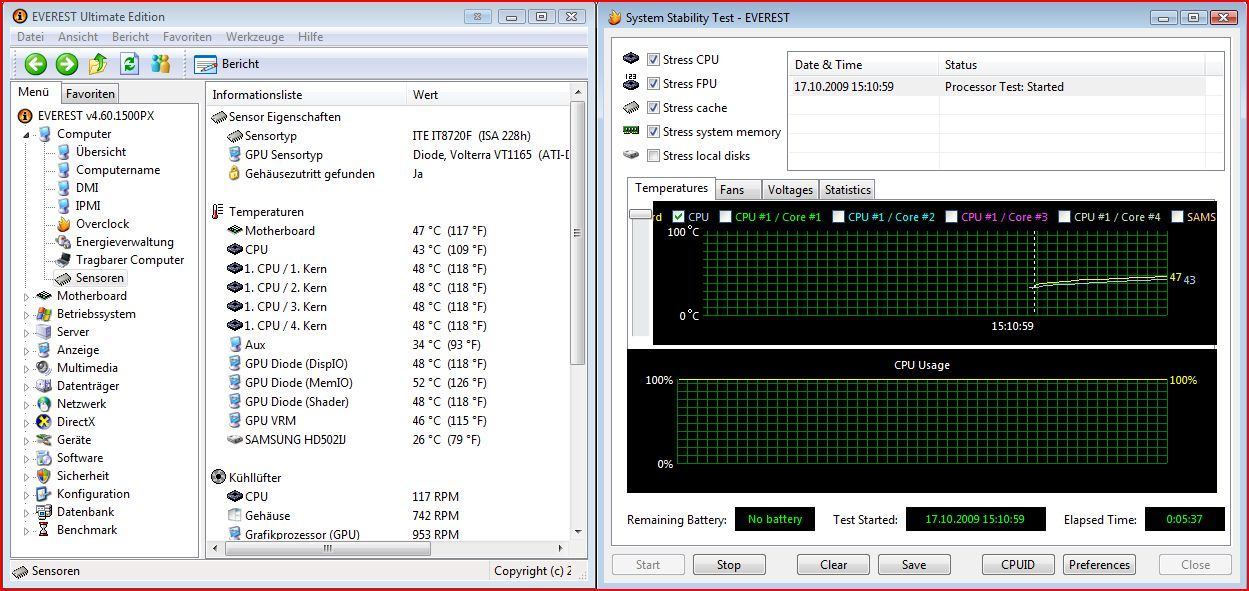
Task: Click the Refresh toolbar icon
Action: pyautogui.click(x=129, y=64)
